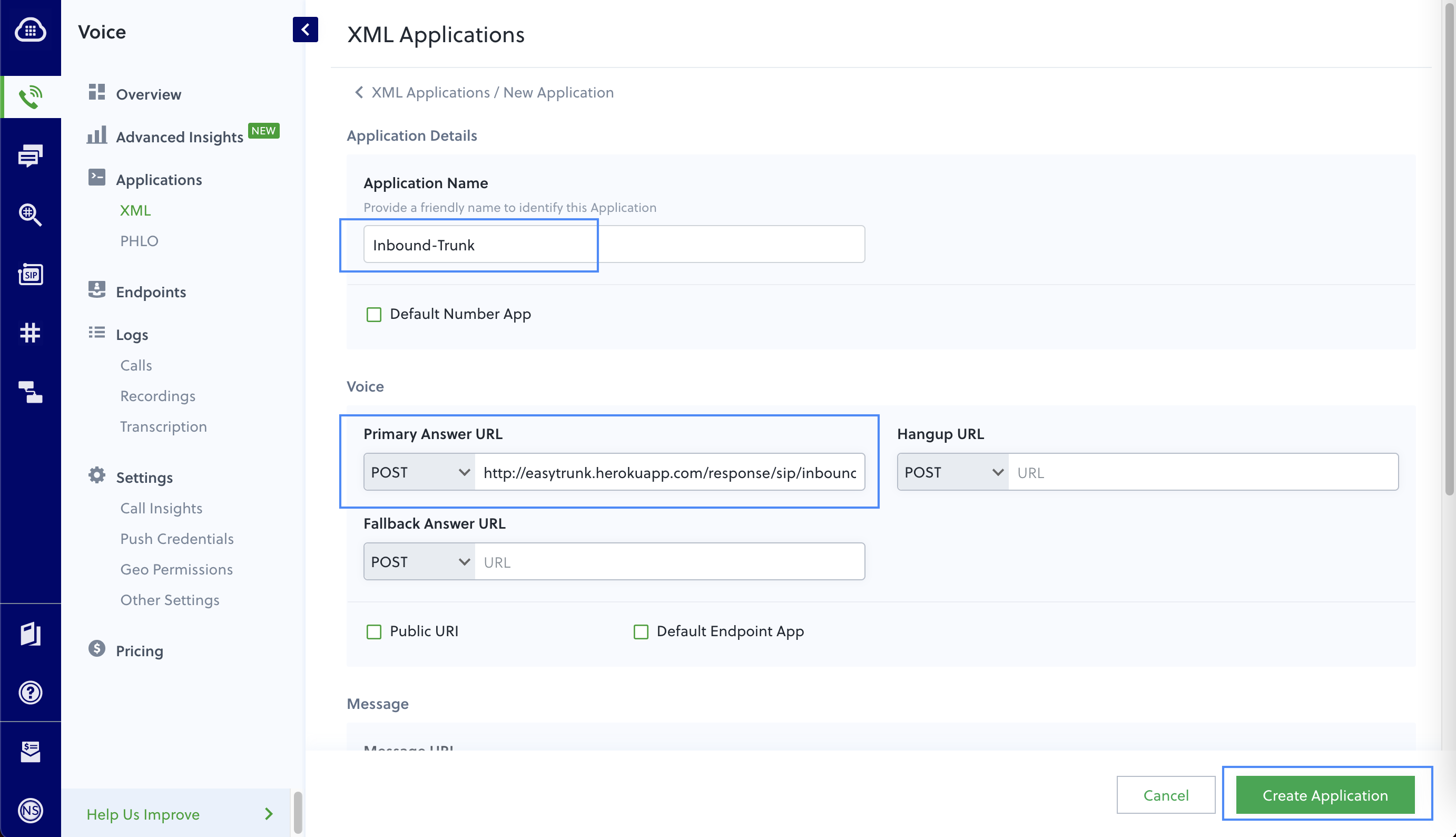Open the NS account avatar icon
Viewport: 1456px width, 837px height.
click(x=31, y=811)
